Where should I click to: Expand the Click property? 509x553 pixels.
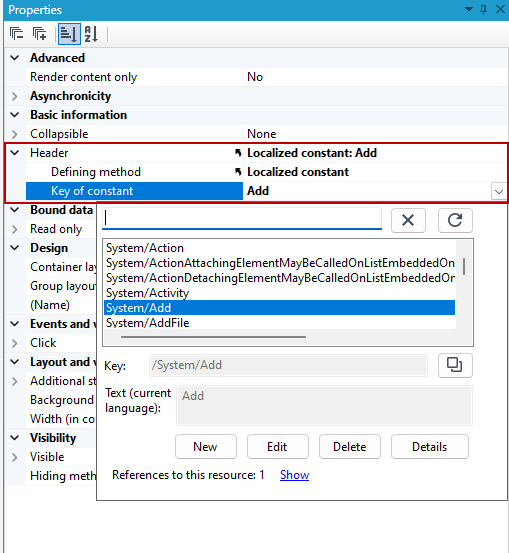14,343
